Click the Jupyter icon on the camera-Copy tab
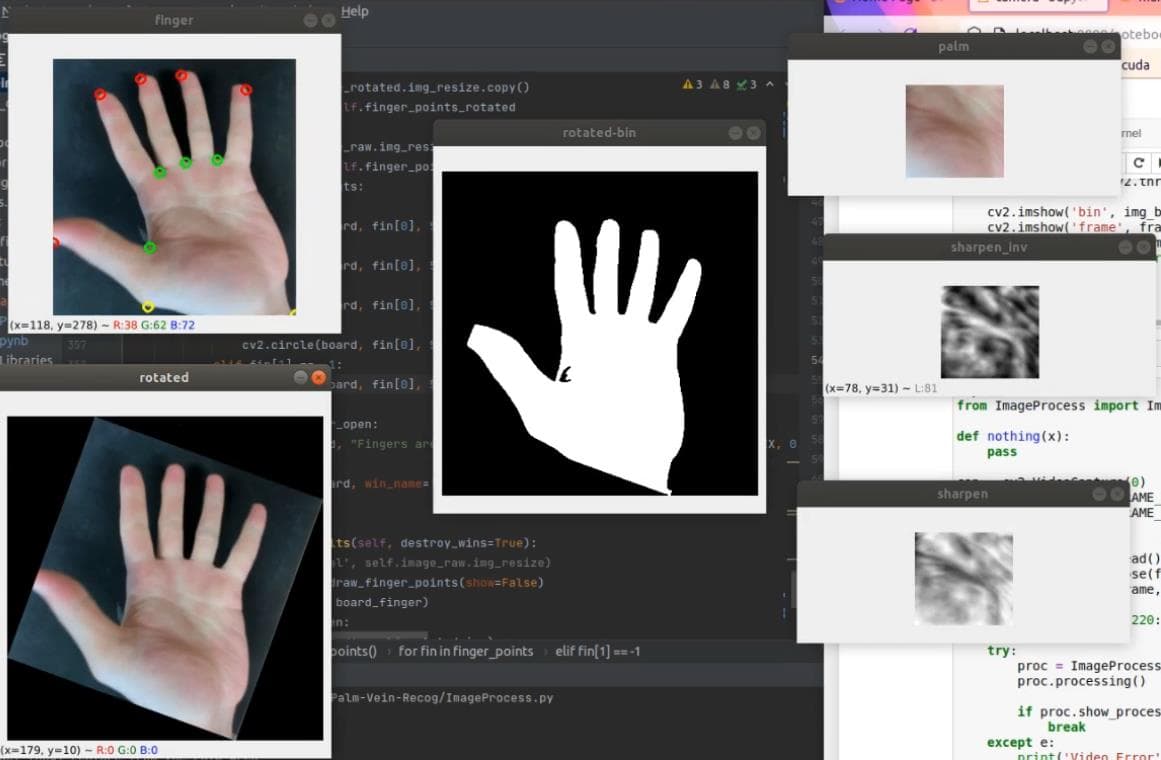This screenshot has height=760, width=1161. click(984, 4)
